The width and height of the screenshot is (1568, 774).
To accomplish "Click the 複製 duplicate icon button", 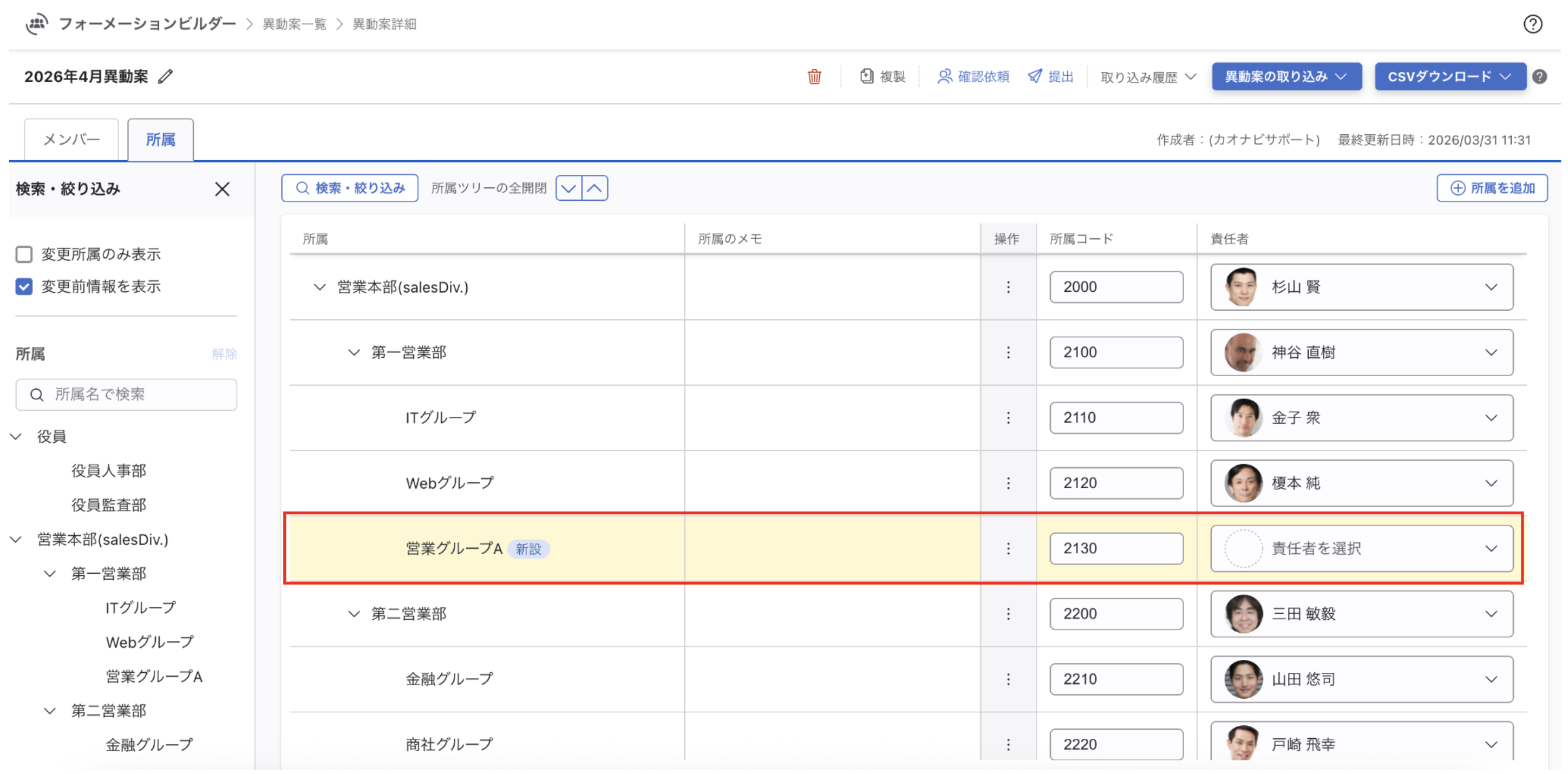I will 882,77.
